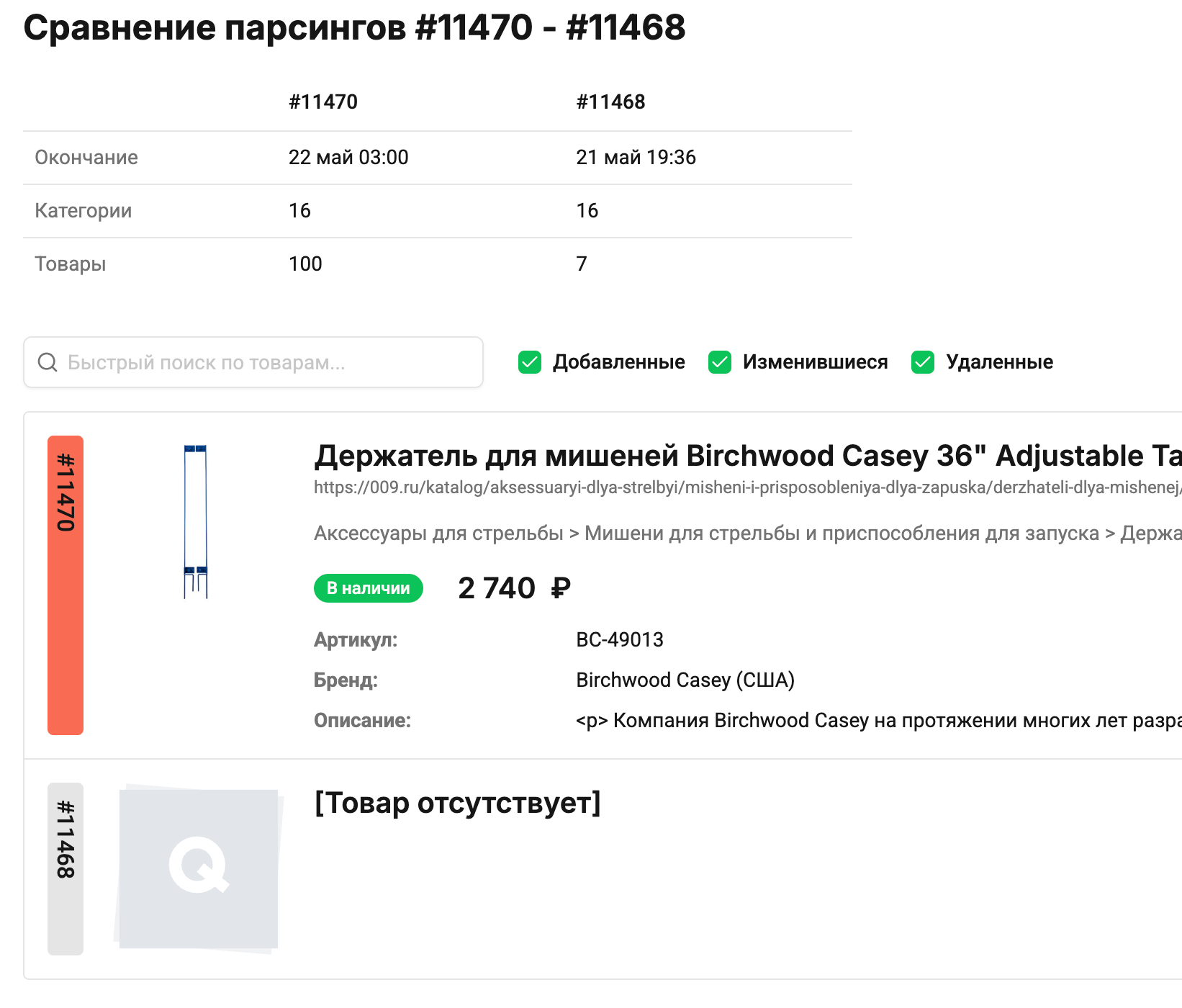
Task: Open the 009.ru product URL link
Action: pos(748,487)
